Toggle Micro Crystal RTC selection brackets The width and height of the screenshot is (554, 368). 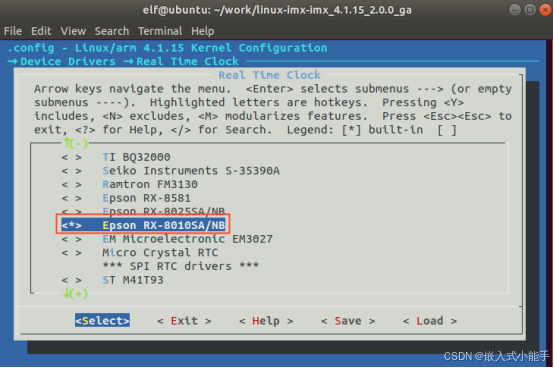coord(71,253)
